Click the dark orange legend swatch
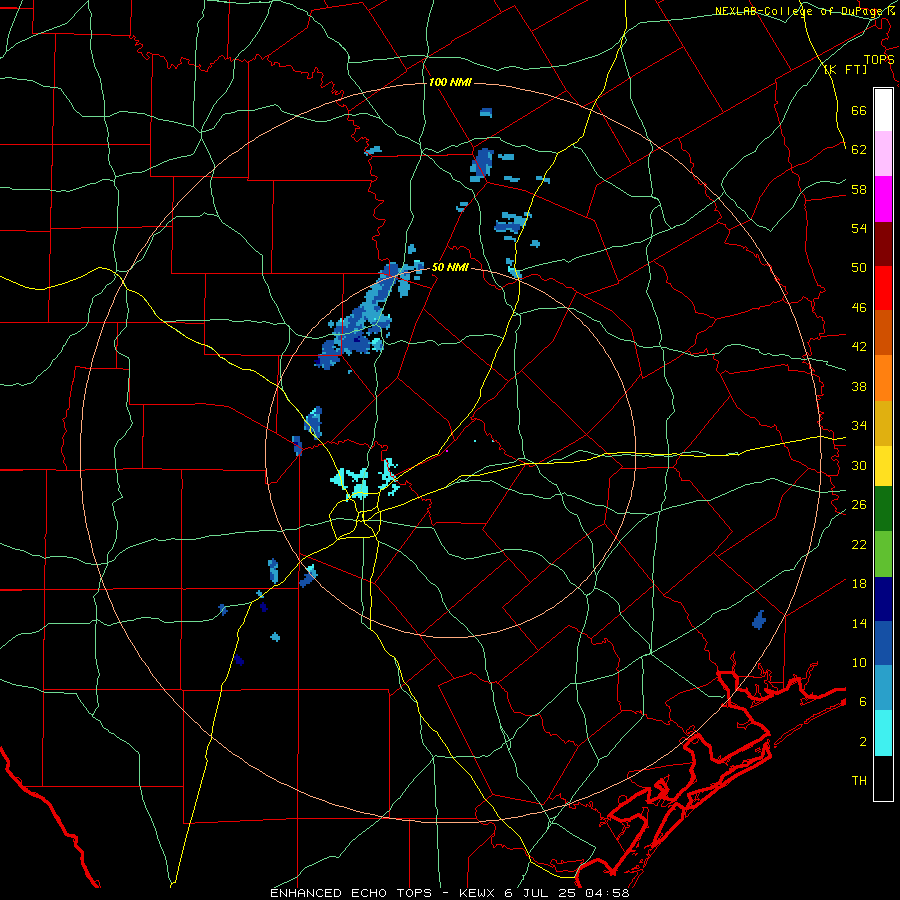The height and width of the screenshot is (900, 900). point(883,332)
